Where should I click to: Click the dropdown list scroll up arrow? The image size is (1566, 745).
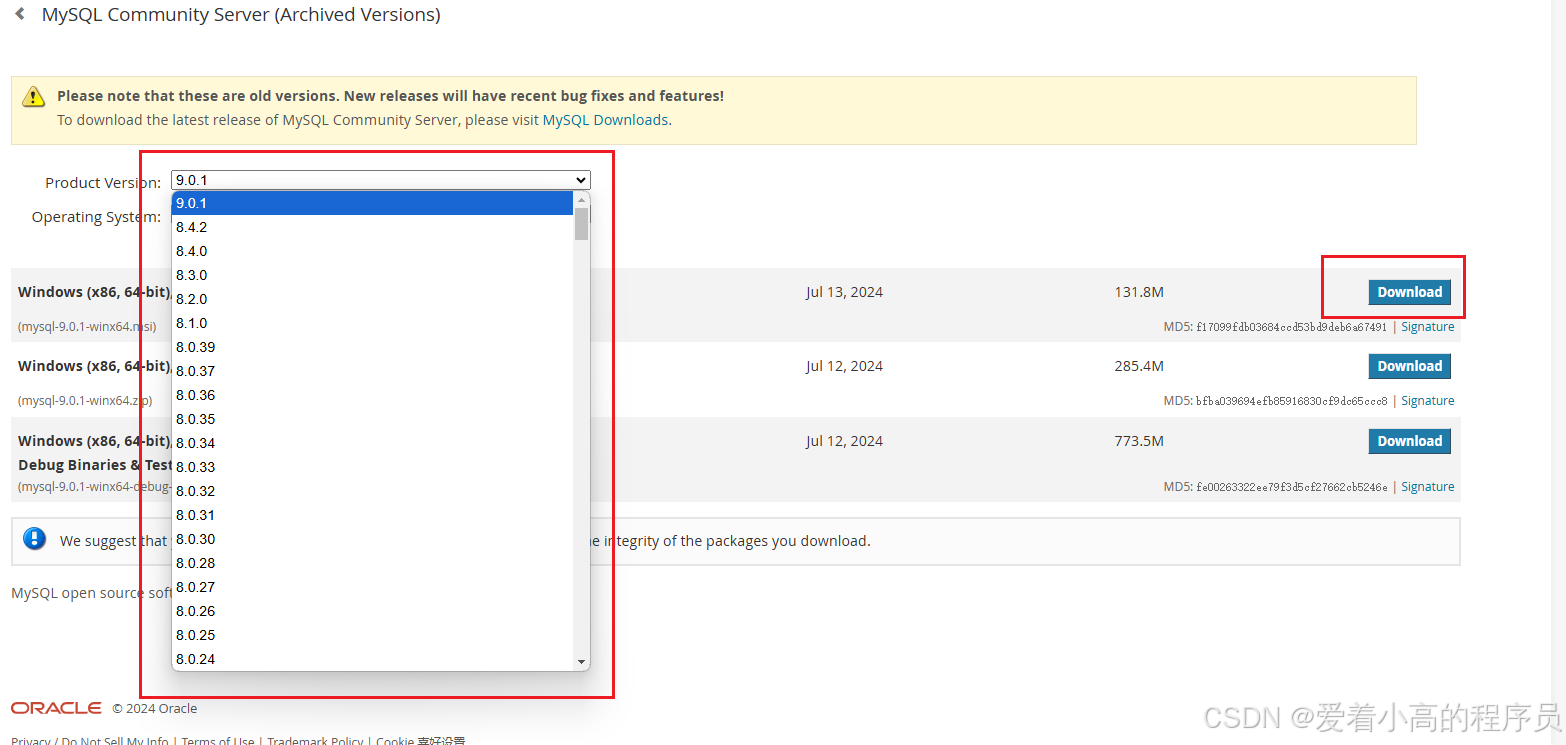pos(581,200)
